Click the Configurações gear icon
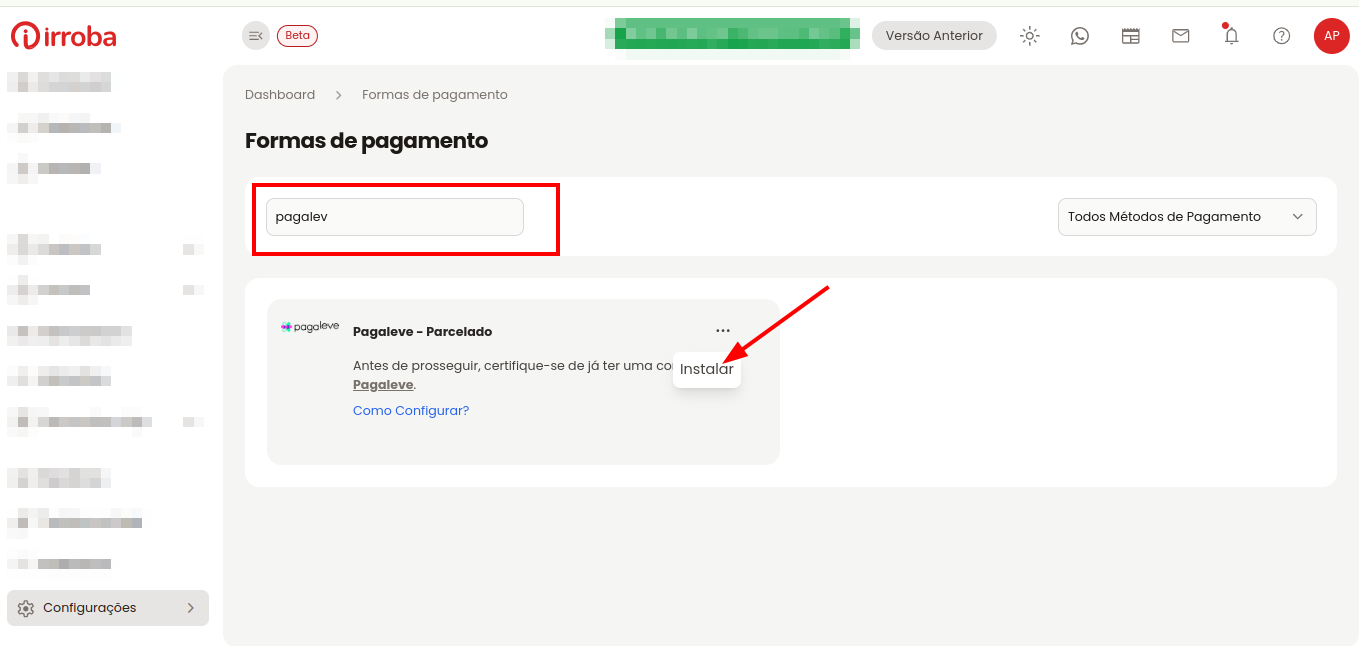 [x=26, y=608]
